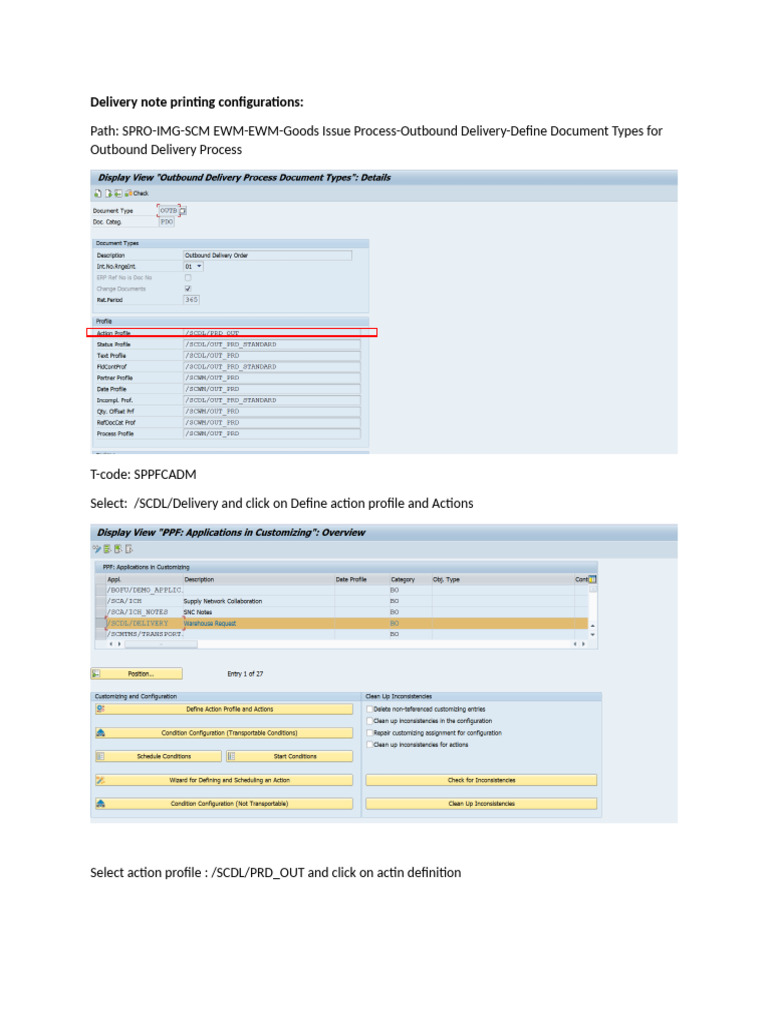Open the value help next to Document Type OOTB
This screenshot has width=768, height=1024.
(x=183, y=211)
